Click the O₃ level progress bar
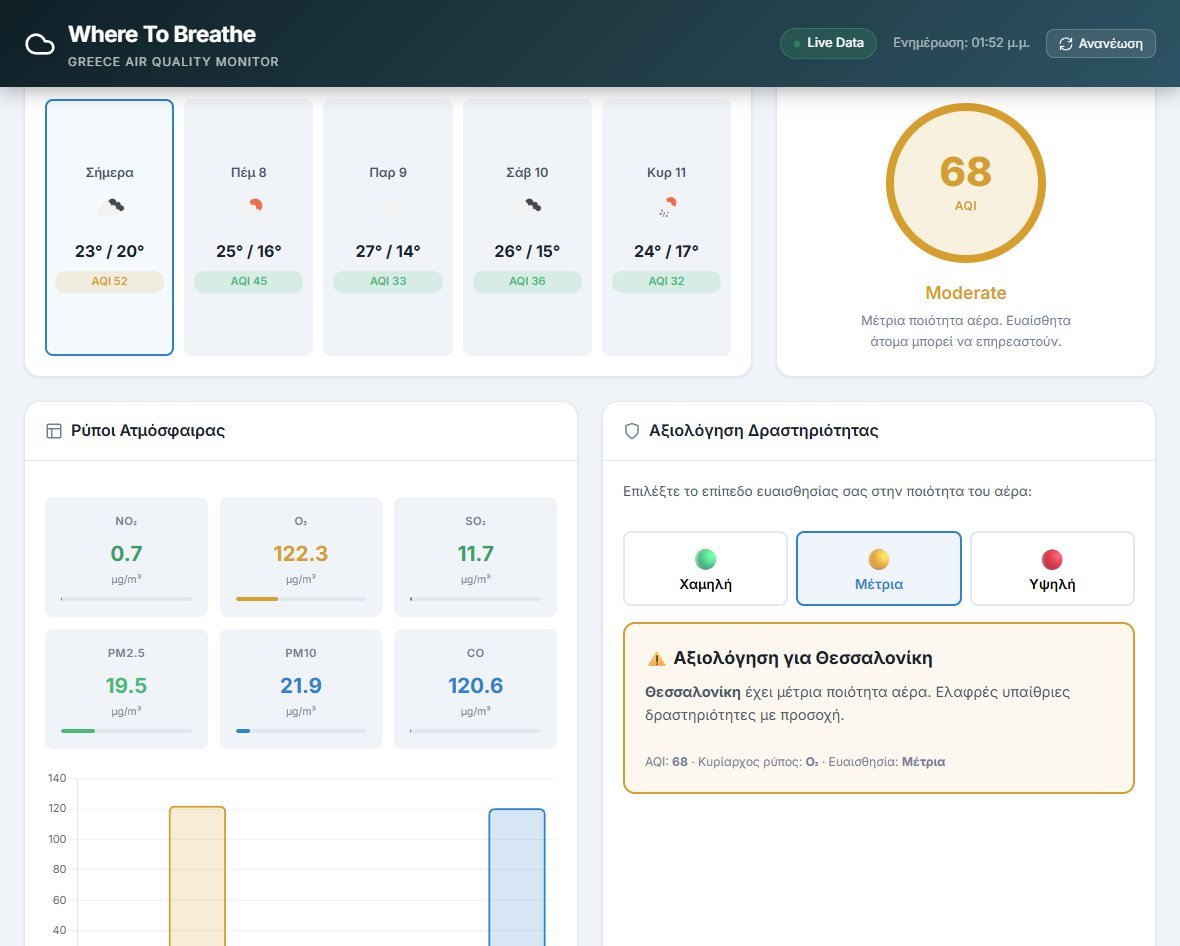This screenshot has height=946, width=1180. click(x=301, y=599)
